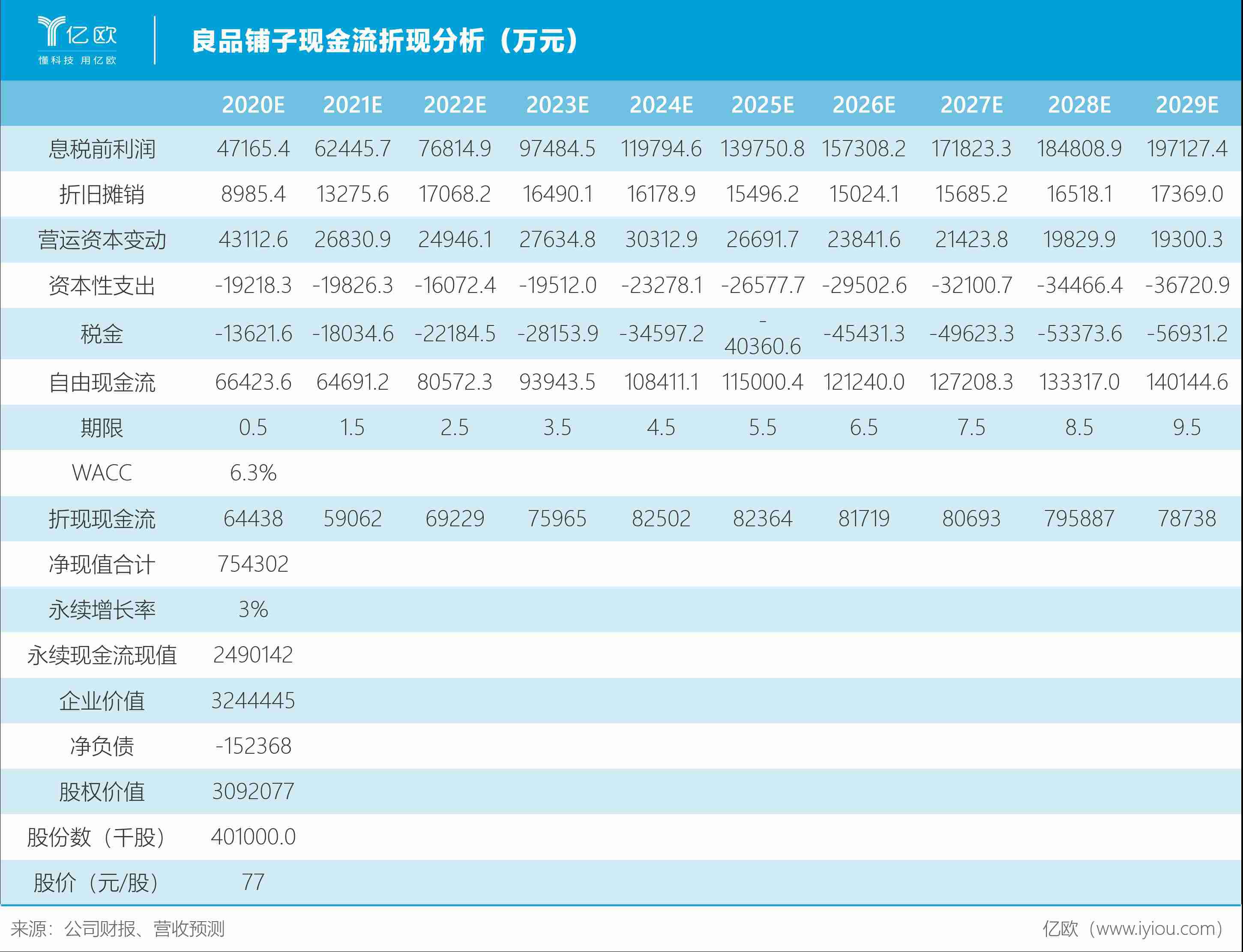Image resolution: width=1243 pixels, height=952 pixels.
Task: Click the 2024E column header
Action: tap(661, 105)
